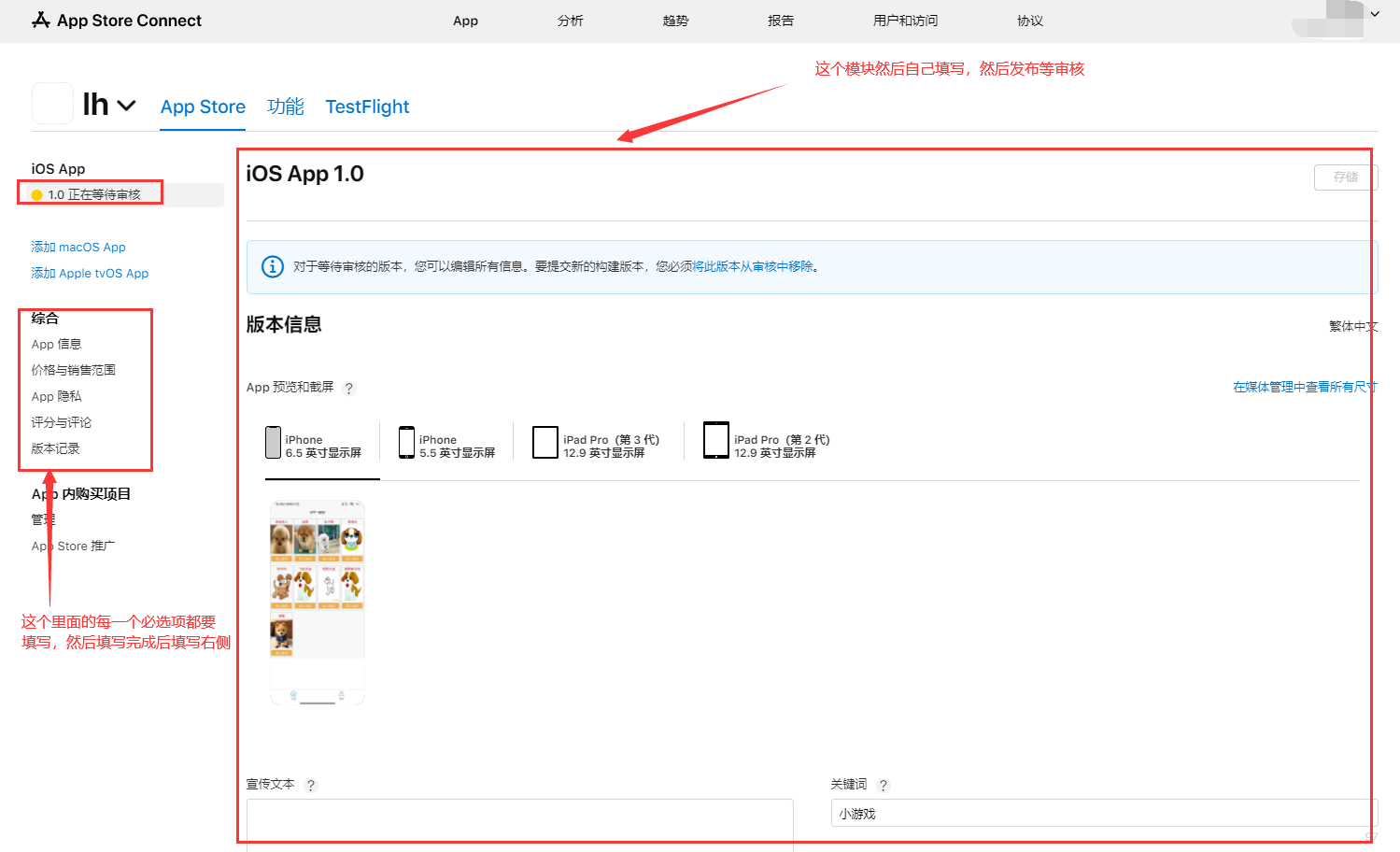This screenshot has width=1400, height=852.
Task: Switch to the TestFlight tab
Action: [367, 106]
